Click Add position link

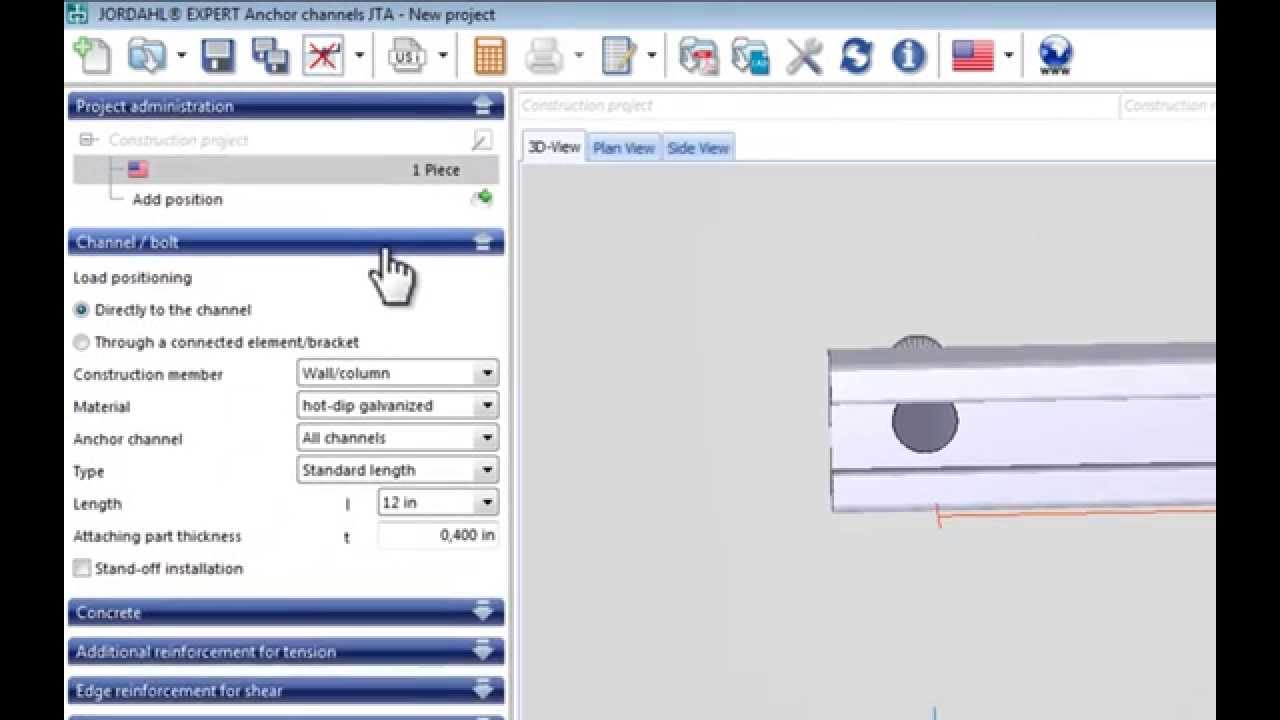(x=178, y=199)
